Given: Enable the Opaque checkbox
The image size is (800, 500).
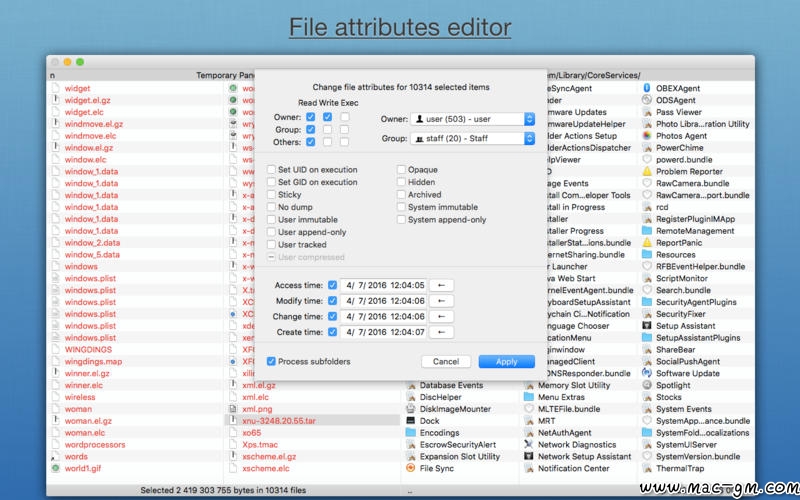Looking at the screenshot, I should (x=401, y=169).
